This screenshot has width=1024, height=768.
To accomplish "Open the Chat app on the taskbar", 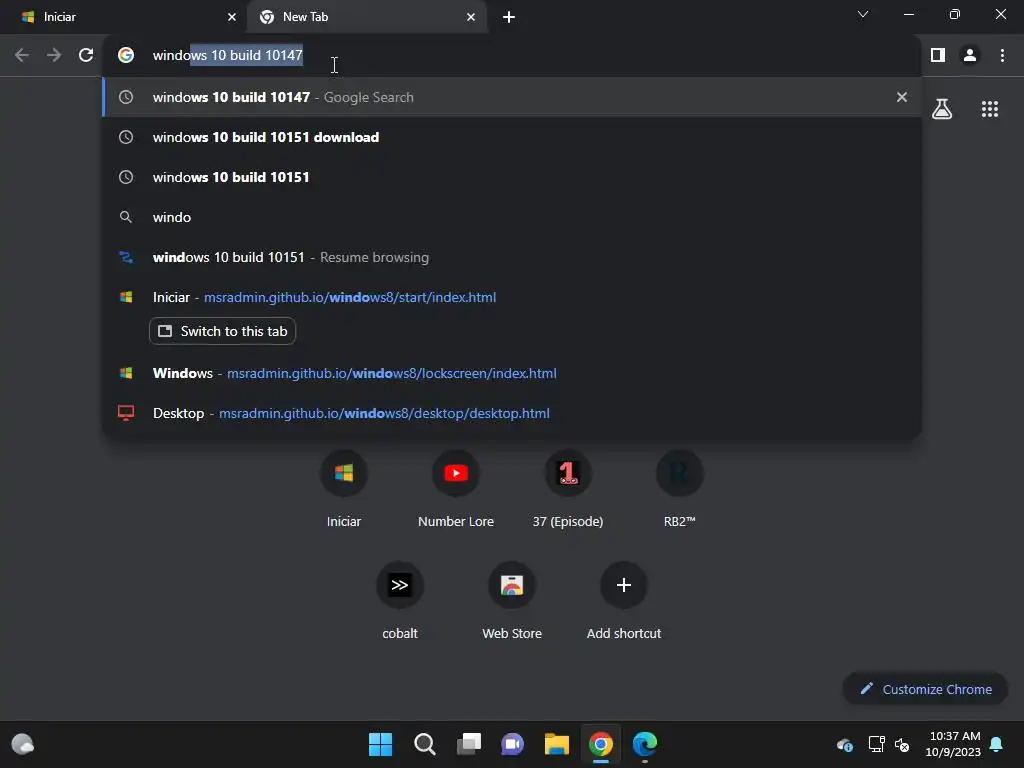I will 513,744.
